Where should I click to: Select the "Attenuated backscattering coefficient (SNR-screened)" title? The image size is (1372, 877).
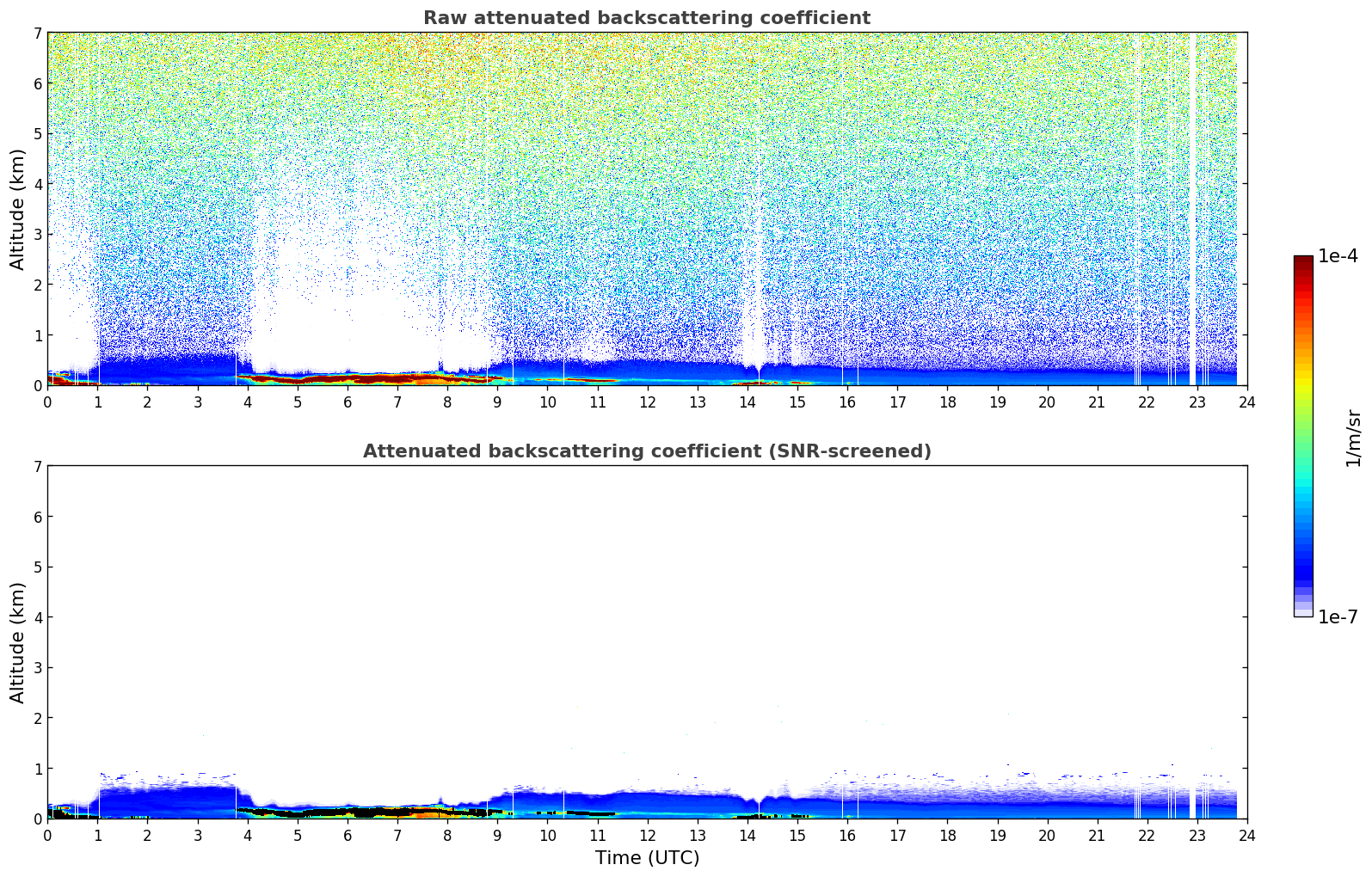point(647,451)
